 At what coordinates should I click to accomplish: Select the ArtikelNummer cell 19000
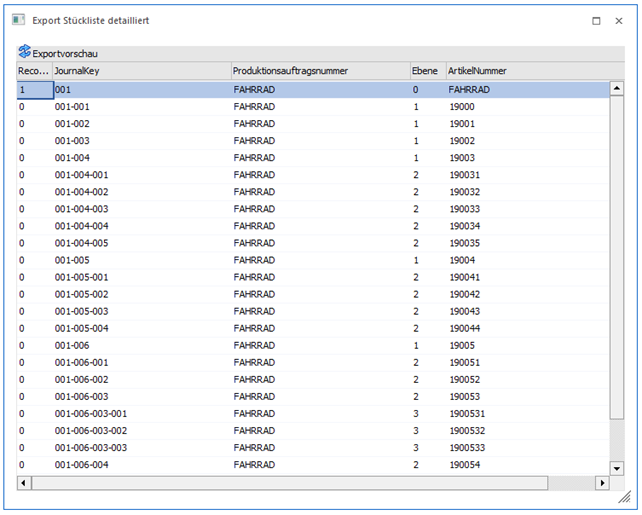click(462, 106)
